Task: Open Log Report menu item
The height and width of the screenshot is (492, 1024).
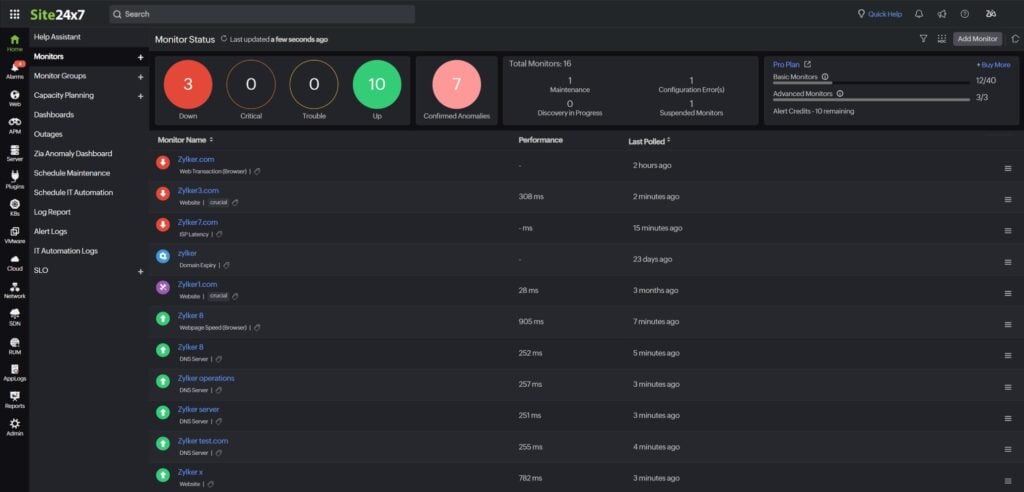Action: (x=52, y=212)
